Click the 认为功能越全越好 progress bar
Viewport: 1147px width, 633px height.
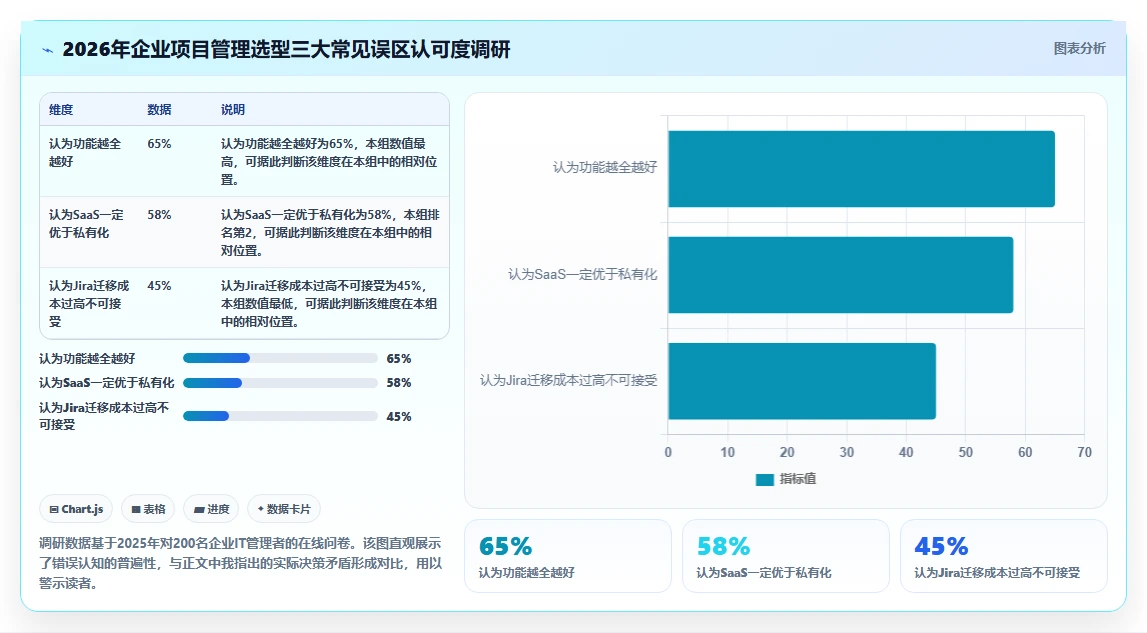pyautogui.click(x=280, y=359)
